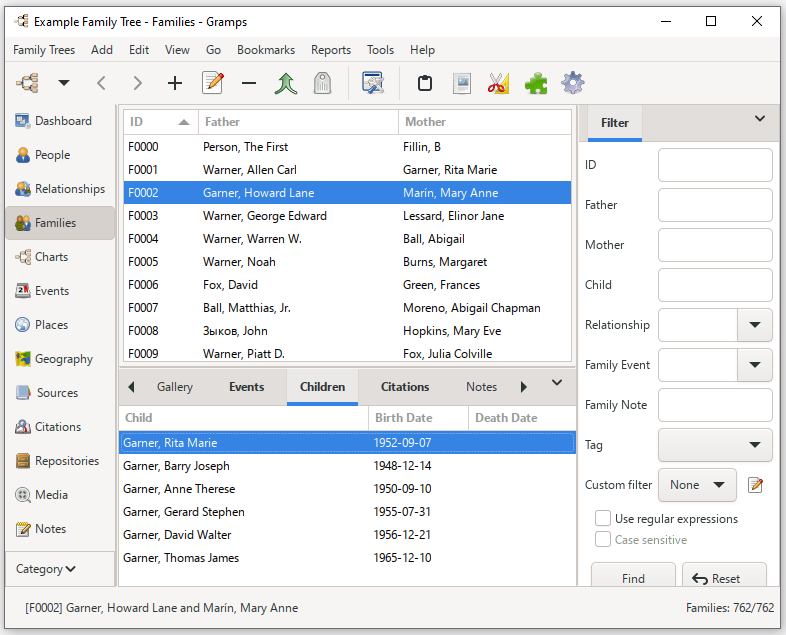
Task: Edit the selected family with pencil icon
Action: tap(213, 83)
